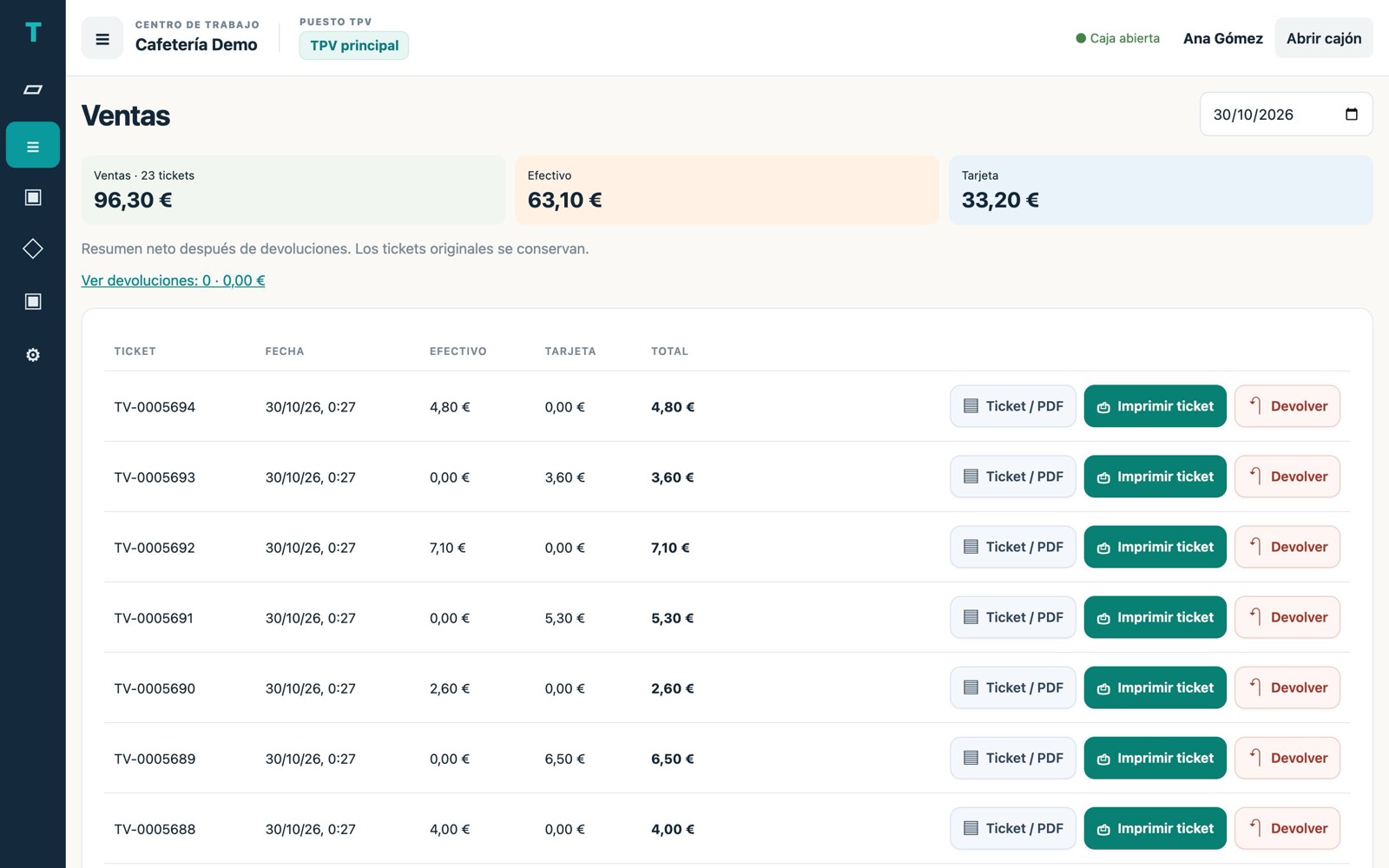This screenshot has height=868, width=1389.
Task: Refund ticket TV-0005694 with Devolver
Action: coord(1287,406)
